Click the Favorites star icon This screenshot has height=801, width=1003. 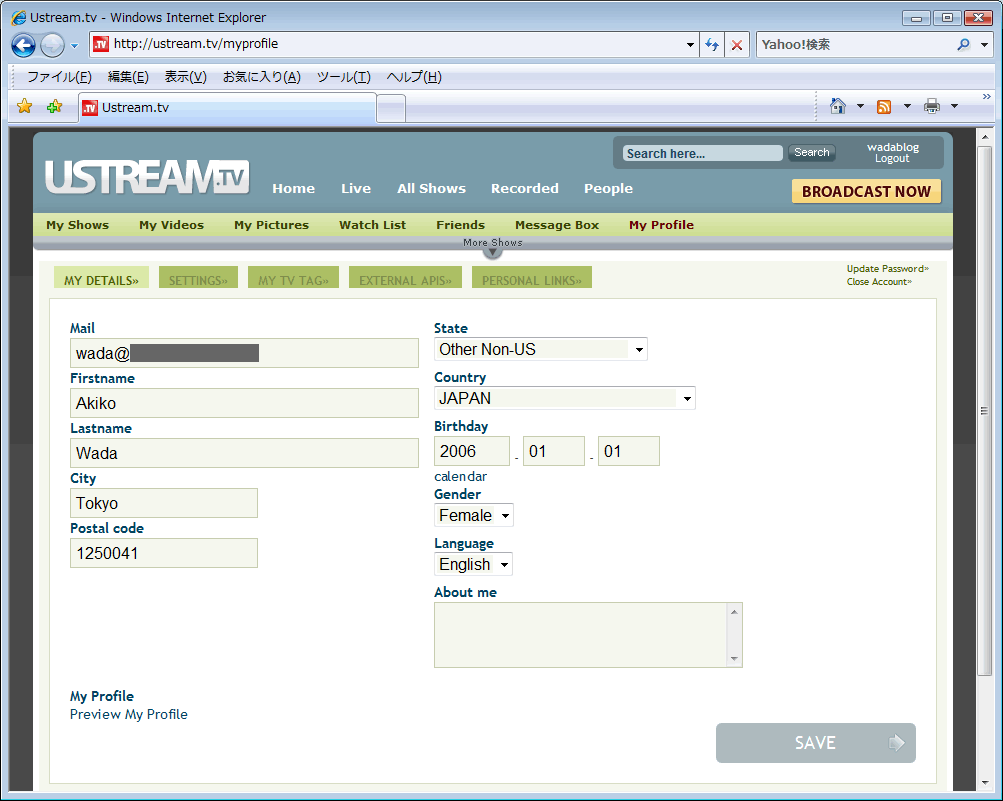(25, 107)
